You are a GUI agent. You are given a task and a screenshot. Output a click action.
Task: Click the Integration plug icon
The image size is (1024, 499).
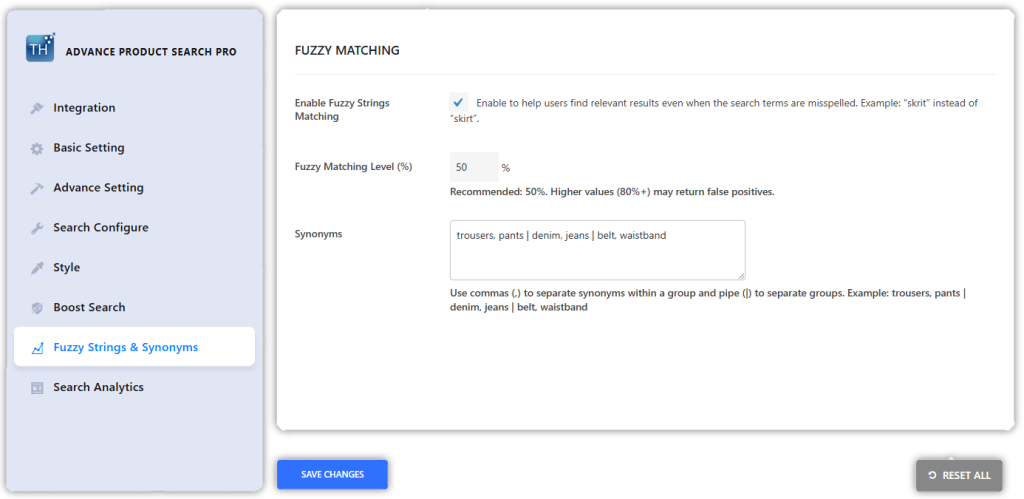tap(37, 108)
